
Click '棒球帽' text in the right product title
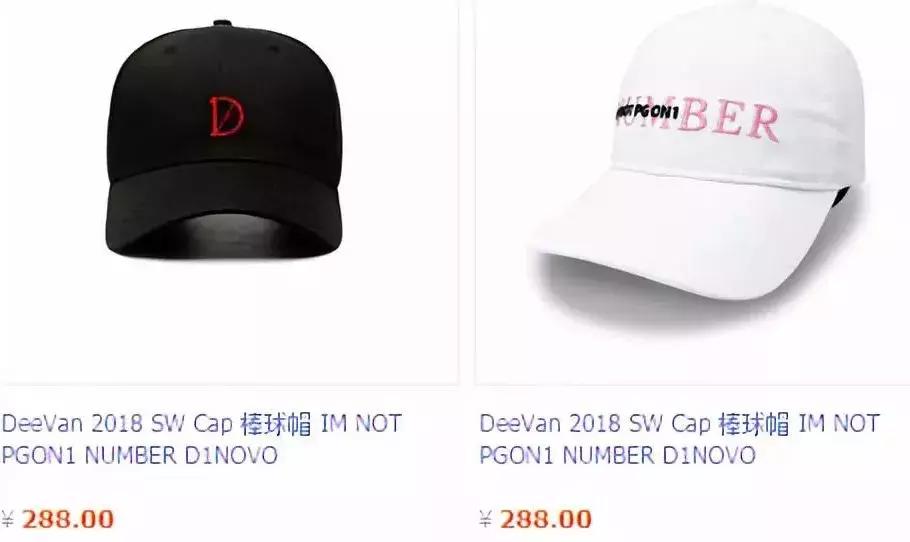754,424
